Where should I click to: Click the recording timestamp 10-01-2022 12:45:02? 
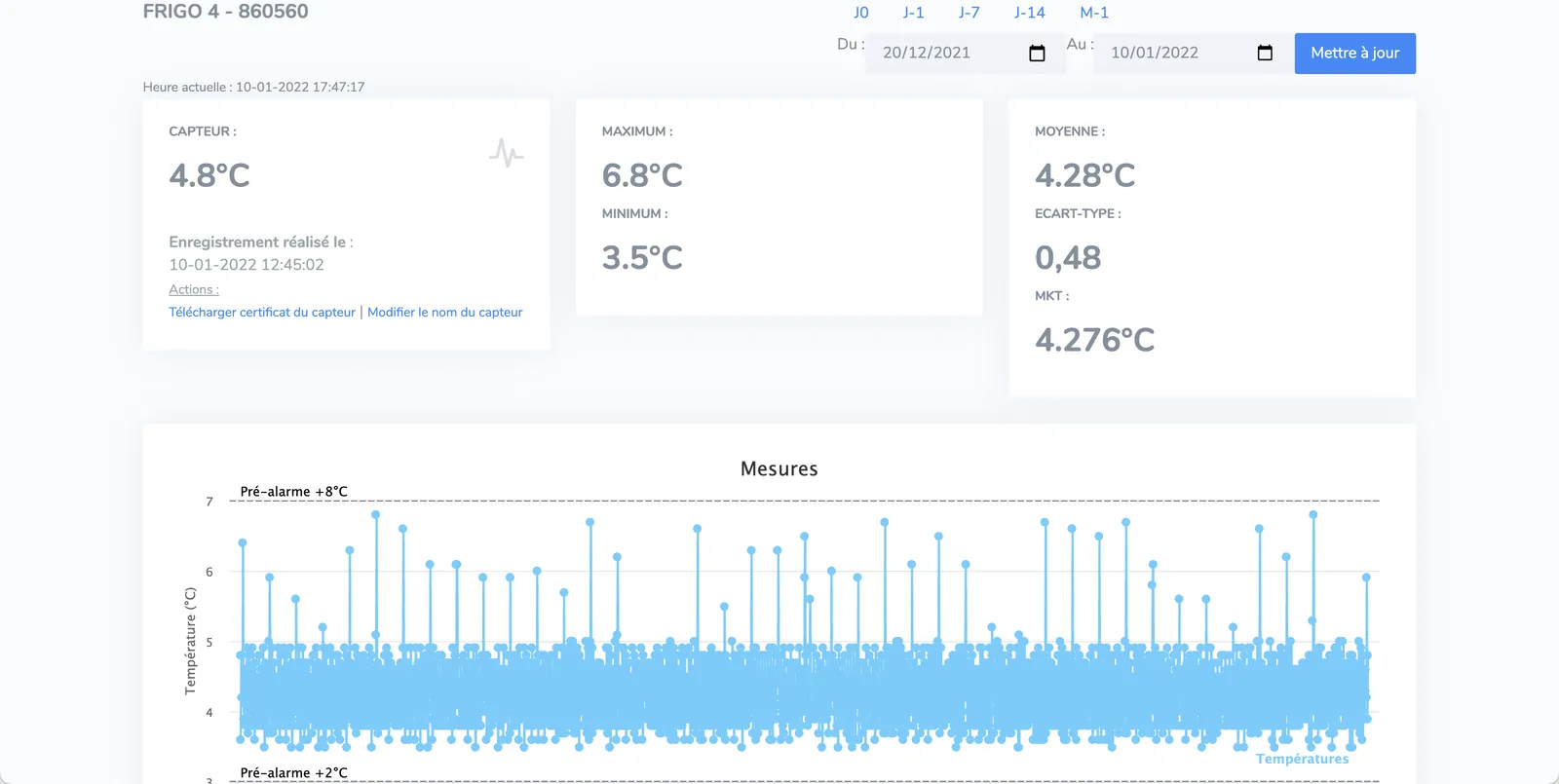pos(247,265)
